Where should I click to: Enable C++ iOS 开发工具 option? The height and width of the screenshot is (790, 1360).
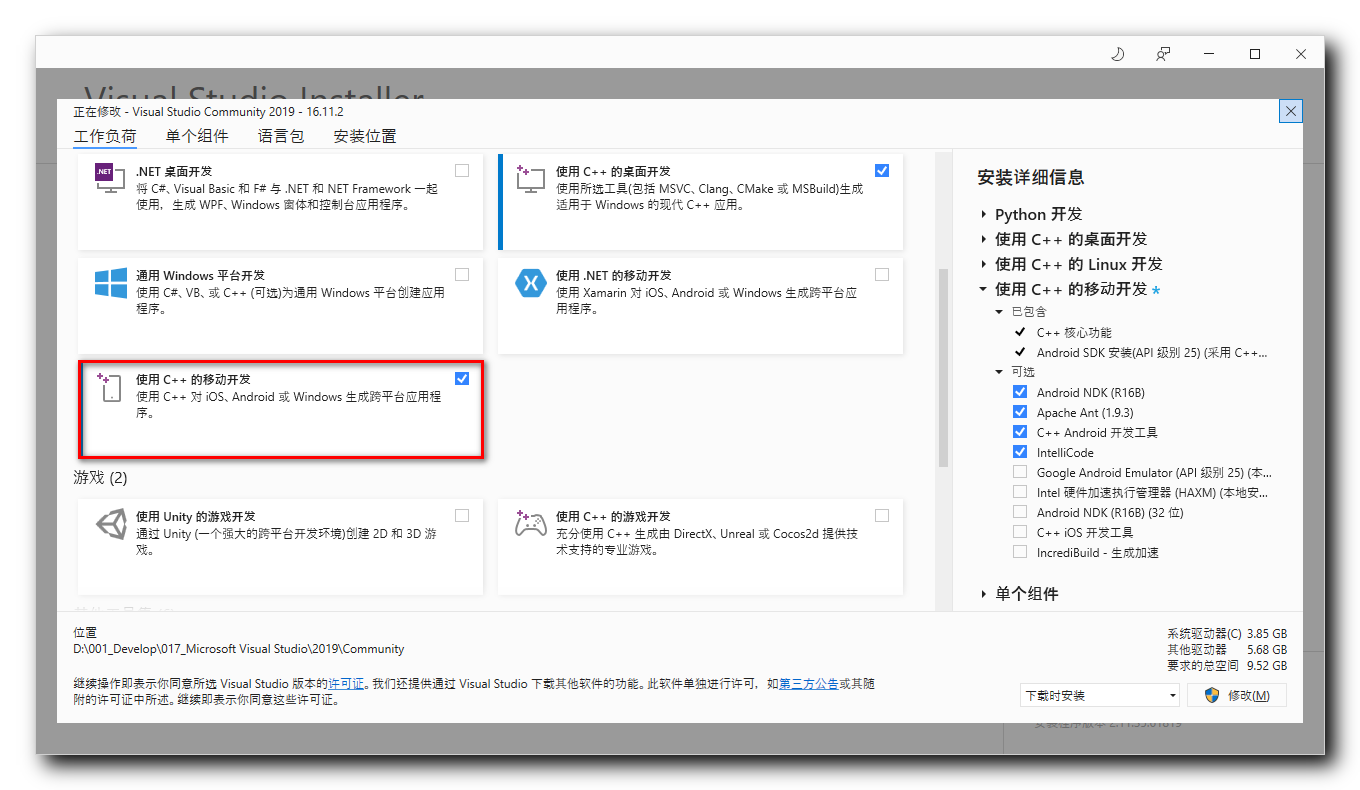pos(1019,532)
